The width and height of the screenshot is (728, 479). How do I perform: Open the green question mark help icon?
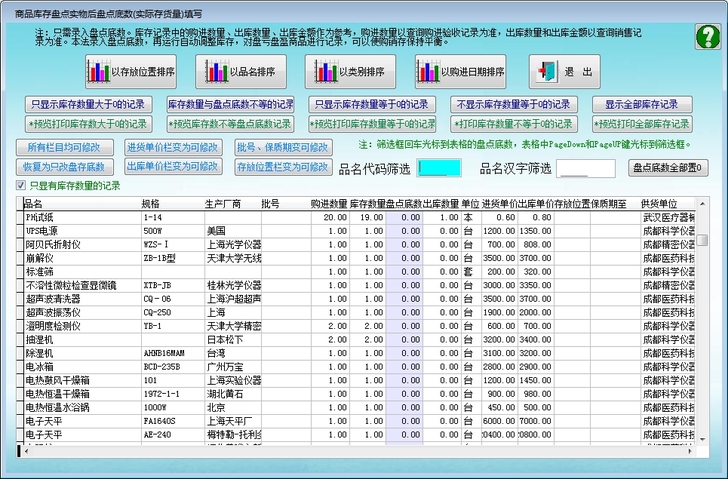coord(708,36)
